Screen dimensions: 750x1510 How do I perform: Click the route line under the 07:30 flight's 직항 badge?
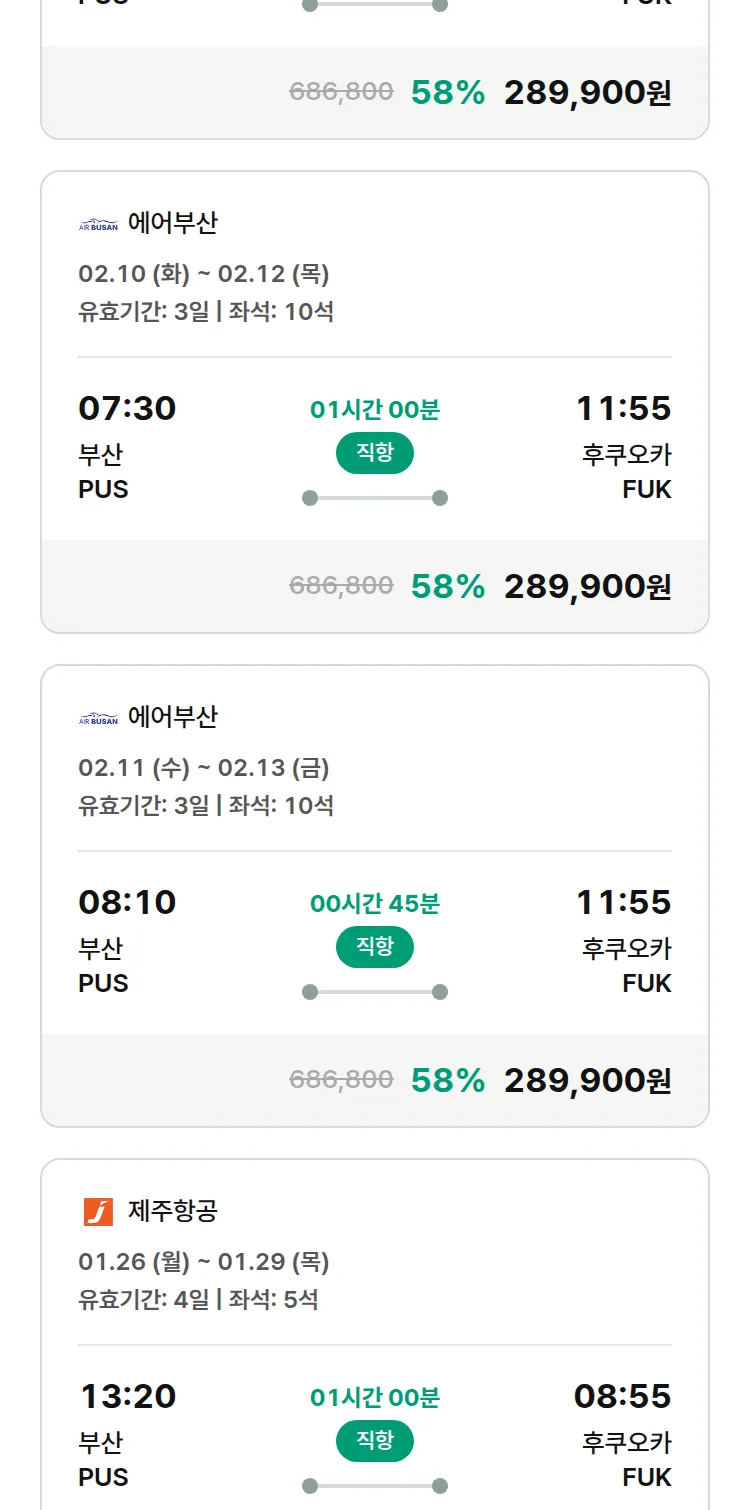375,498
